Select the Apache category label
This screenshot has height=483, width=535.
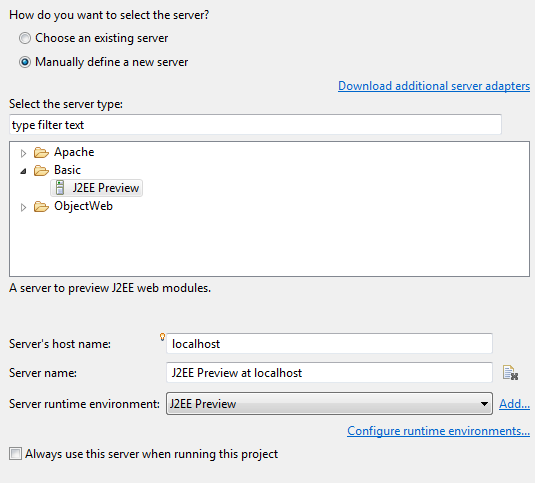(x=74, y=152)
